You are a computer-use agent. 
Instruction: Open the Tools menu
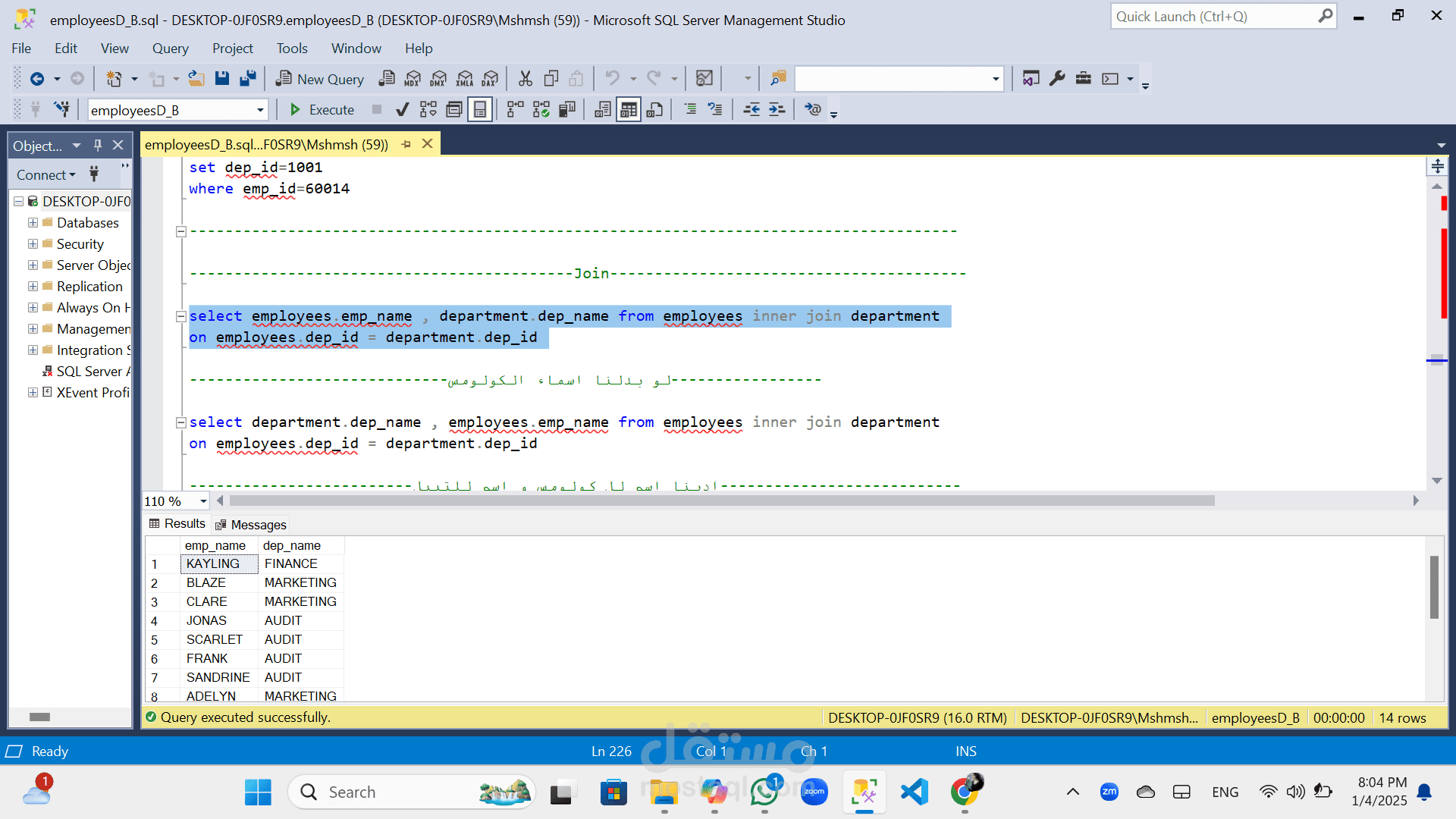click(292, 49)
